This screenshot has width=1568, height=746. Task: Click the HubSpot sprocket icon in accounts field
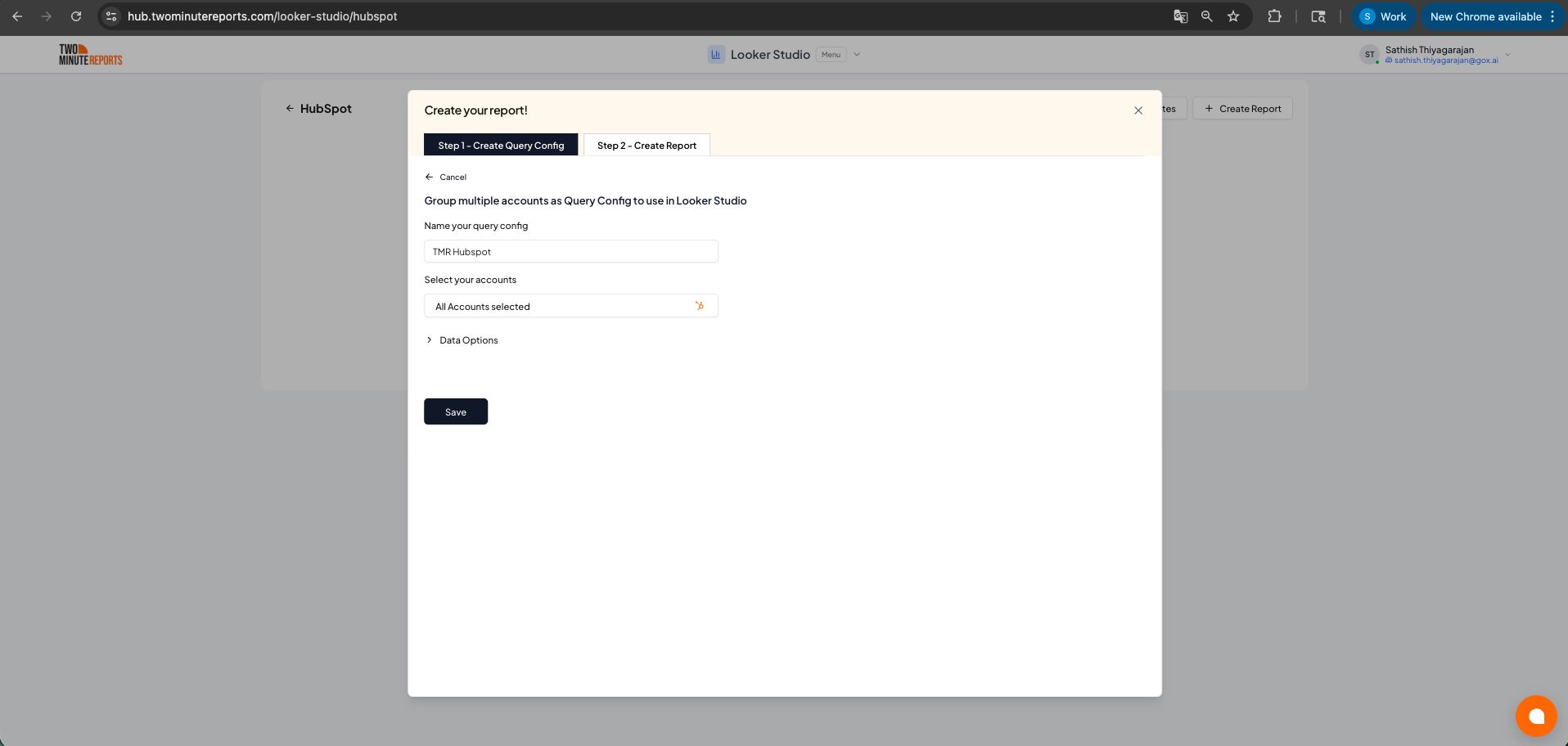point(700,305)
